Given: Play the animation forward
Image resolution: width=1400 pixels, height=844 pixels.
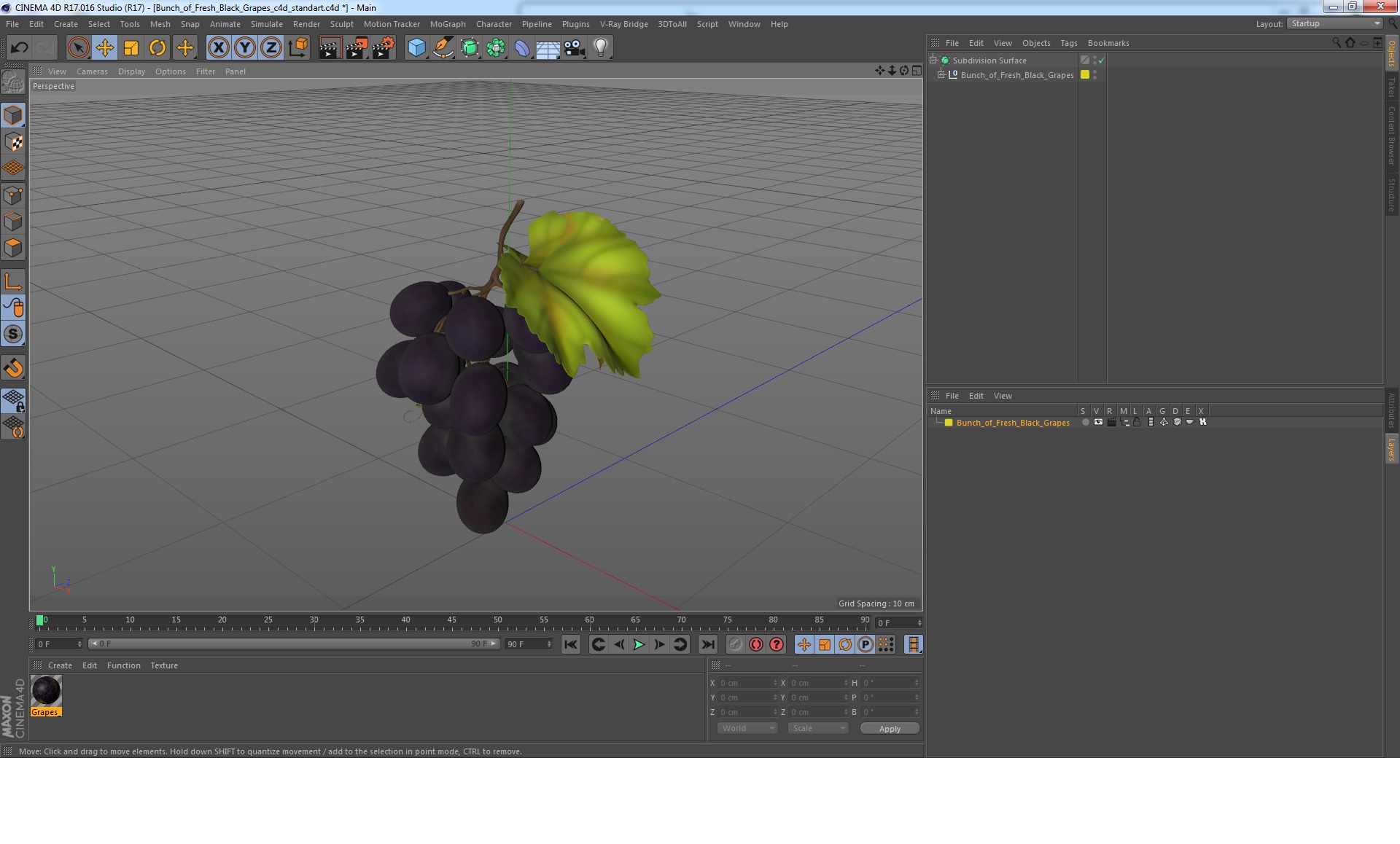Looking at the screenshot, I should (x=639, y=644).
